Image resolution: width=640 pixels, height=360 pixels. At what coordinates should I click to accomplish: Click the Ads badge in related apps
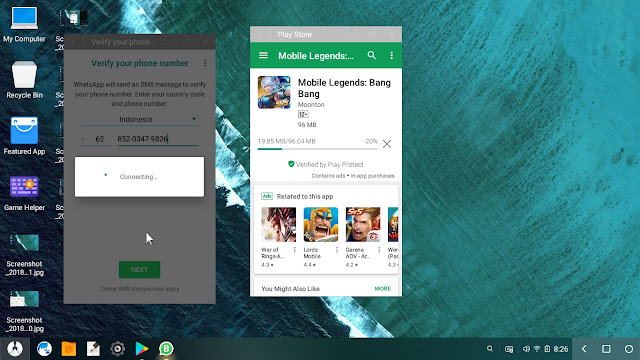(267, 196)
